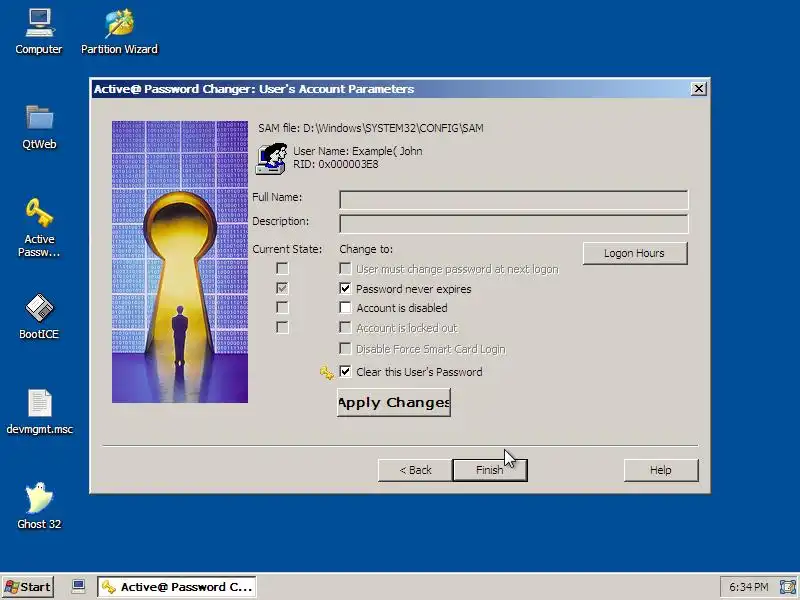Select the QtWeb desktop icon
The height and width of the screenshot is (600, 800).
(x=39, y=127)
